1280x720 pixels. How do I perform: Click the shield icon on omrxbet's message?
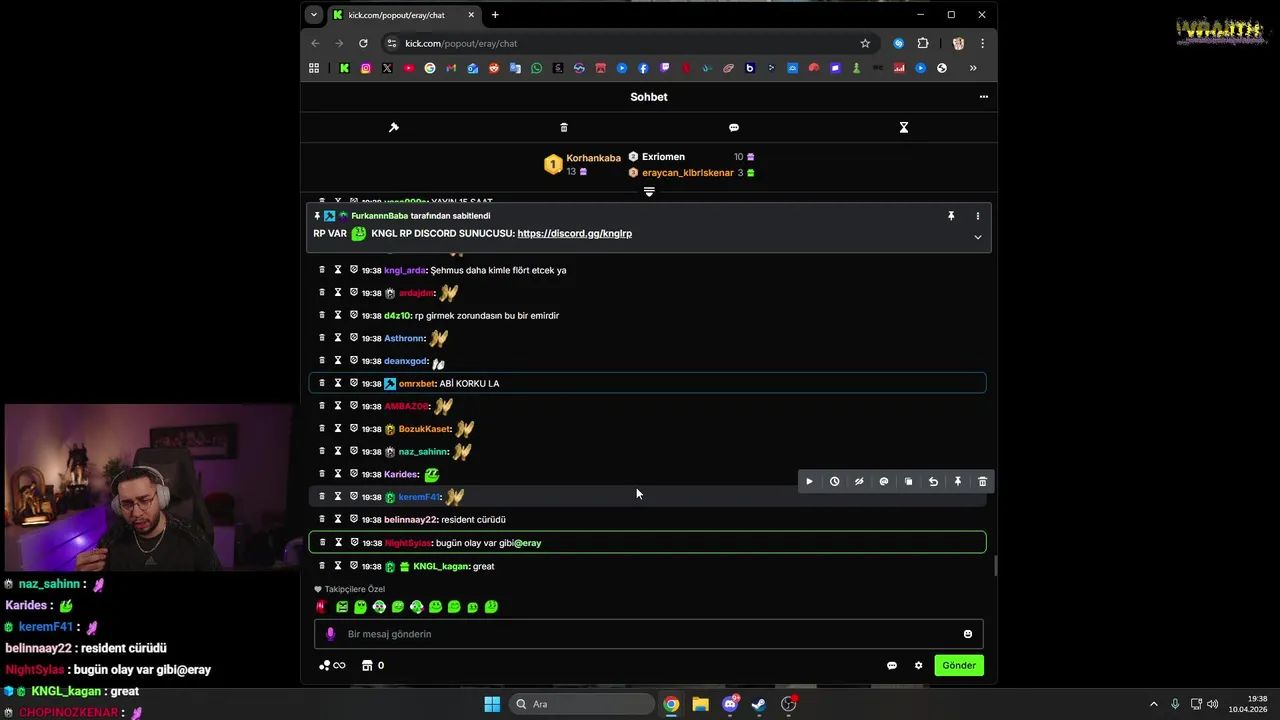(x=353, y=383)
